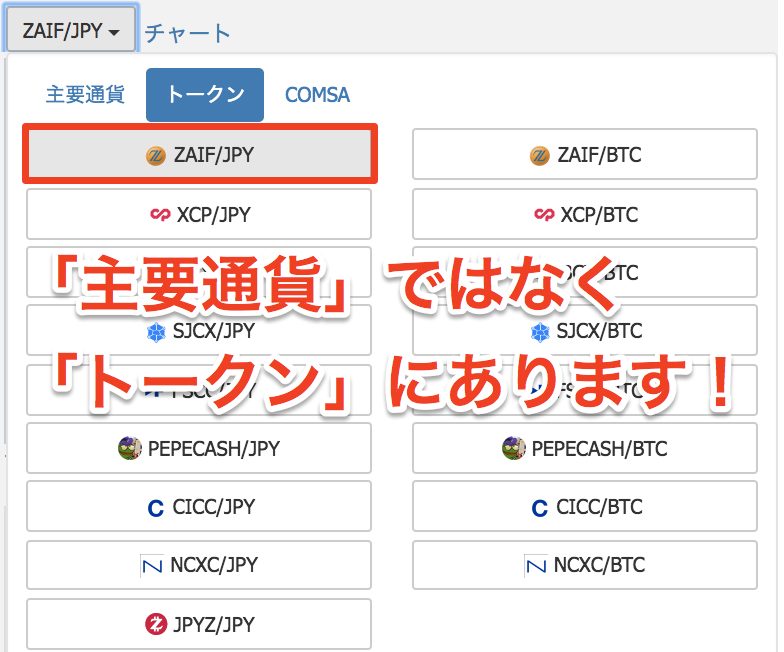Select the トークン tab
This screenshot has height=652, width=784.
point(205,94)
